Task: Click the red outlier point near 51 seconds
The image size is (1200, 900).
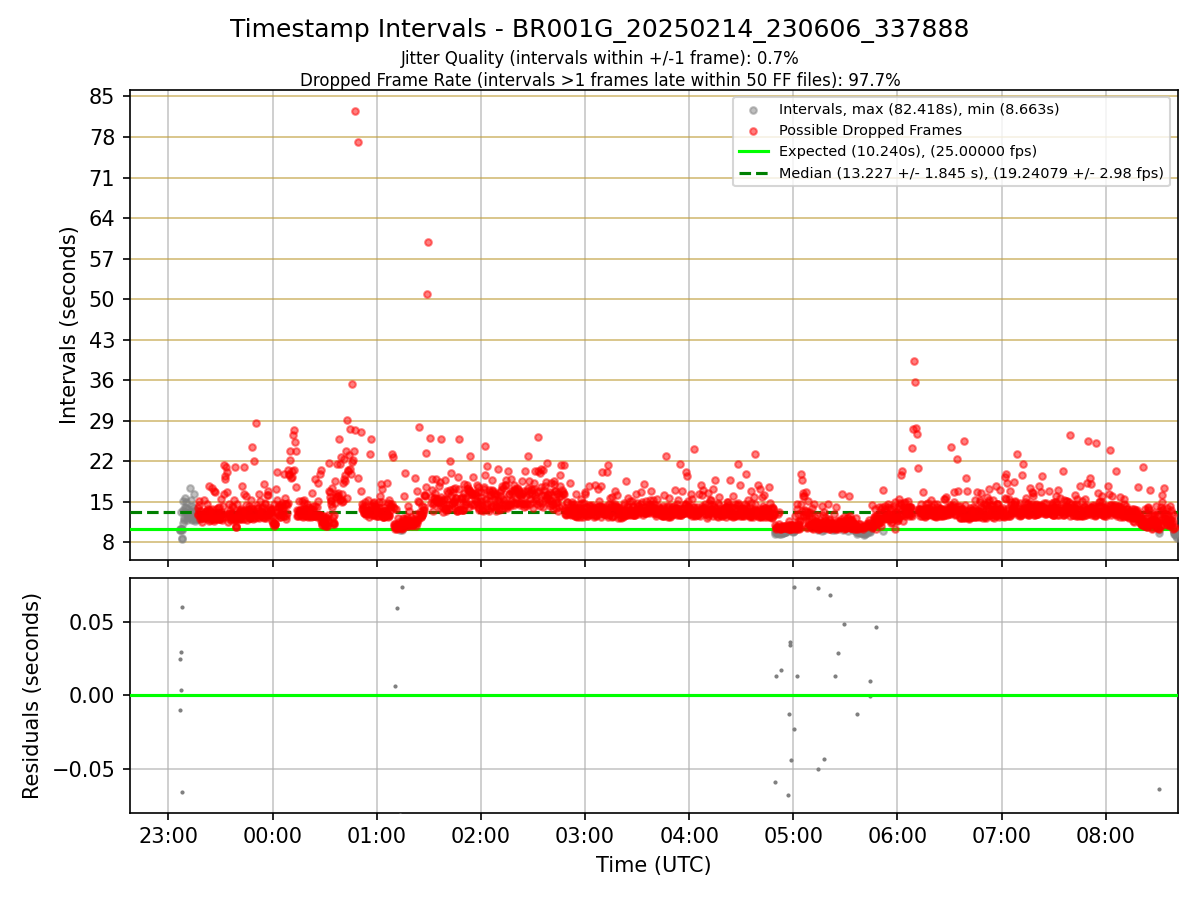Action: [x=427, y=294]
